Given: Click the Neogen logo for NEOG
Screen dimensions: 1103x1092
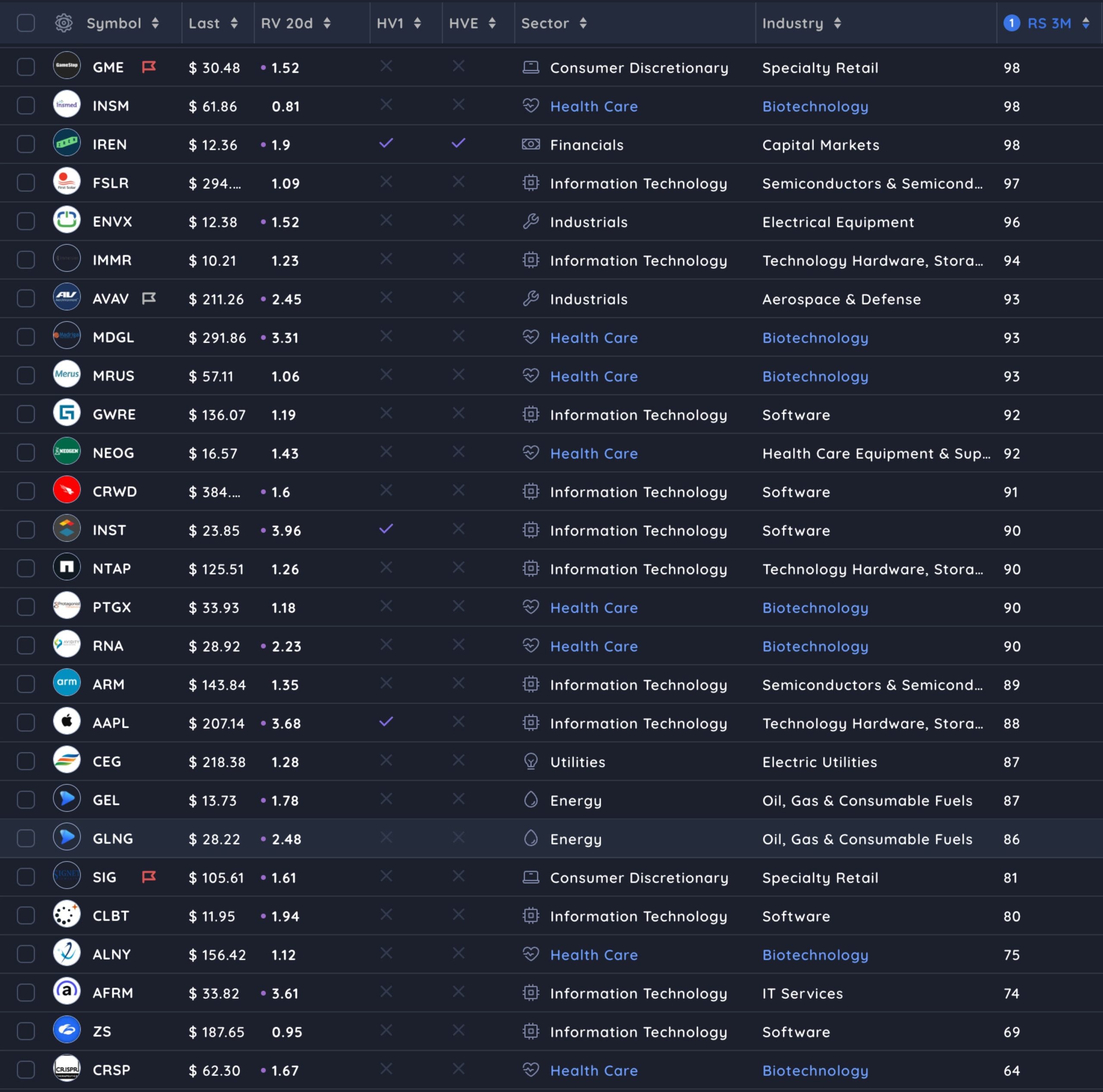Looking at the screenshot, I should [x=67, y=451].
